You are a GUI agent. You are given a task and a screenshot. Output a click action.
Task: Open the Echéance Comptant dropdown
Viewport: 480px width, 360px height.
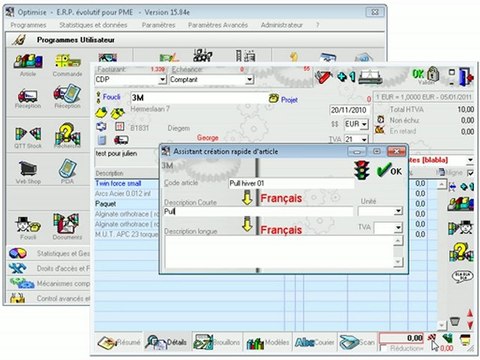(249, 80)
